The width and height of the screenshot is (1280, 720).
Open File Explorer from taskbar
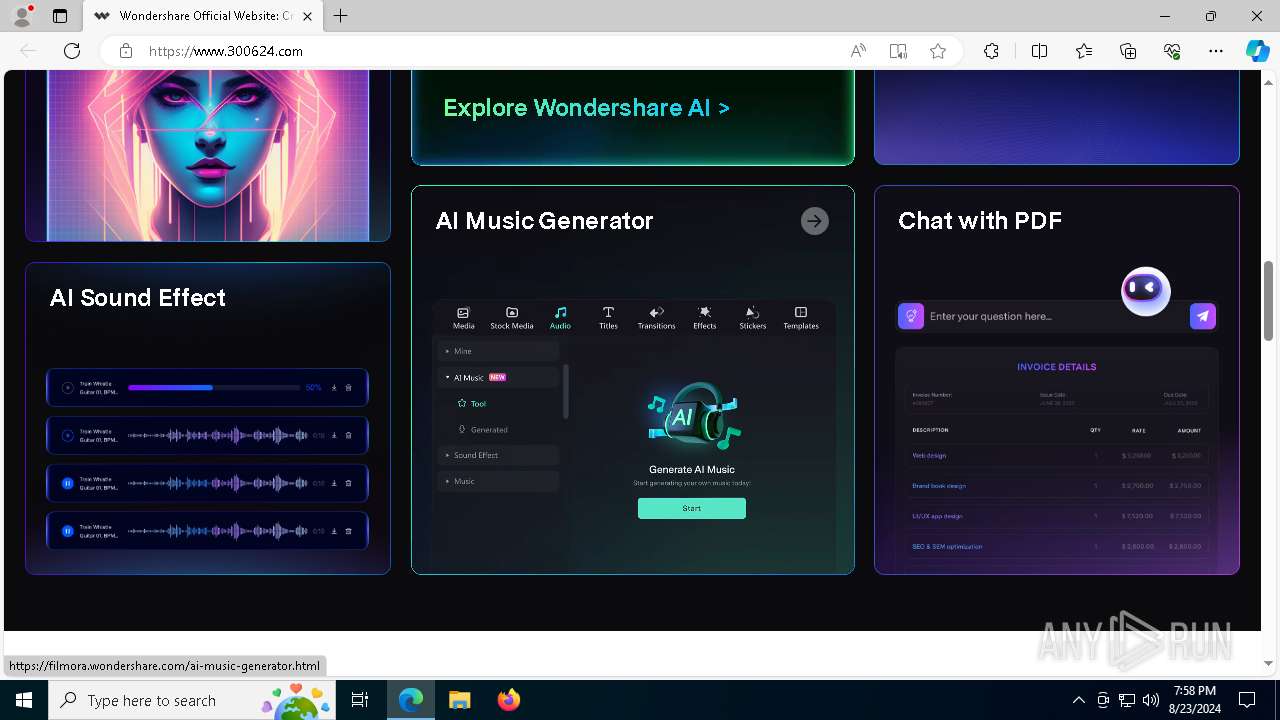[x=459, y=700]
